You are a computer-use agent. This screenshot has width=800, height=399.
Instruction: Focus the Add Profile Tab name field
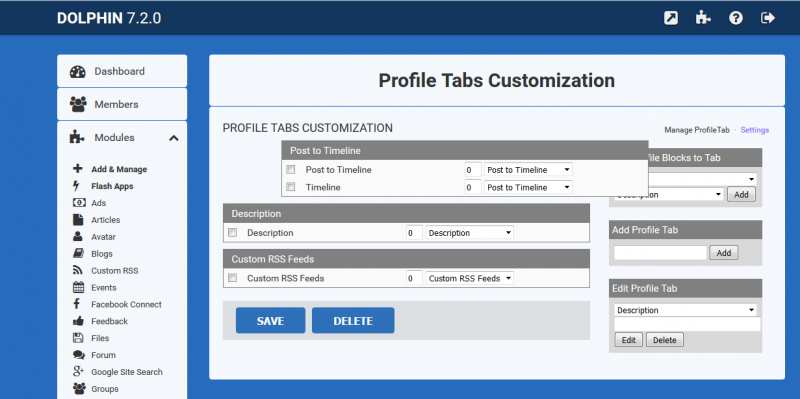click(660, 253)
